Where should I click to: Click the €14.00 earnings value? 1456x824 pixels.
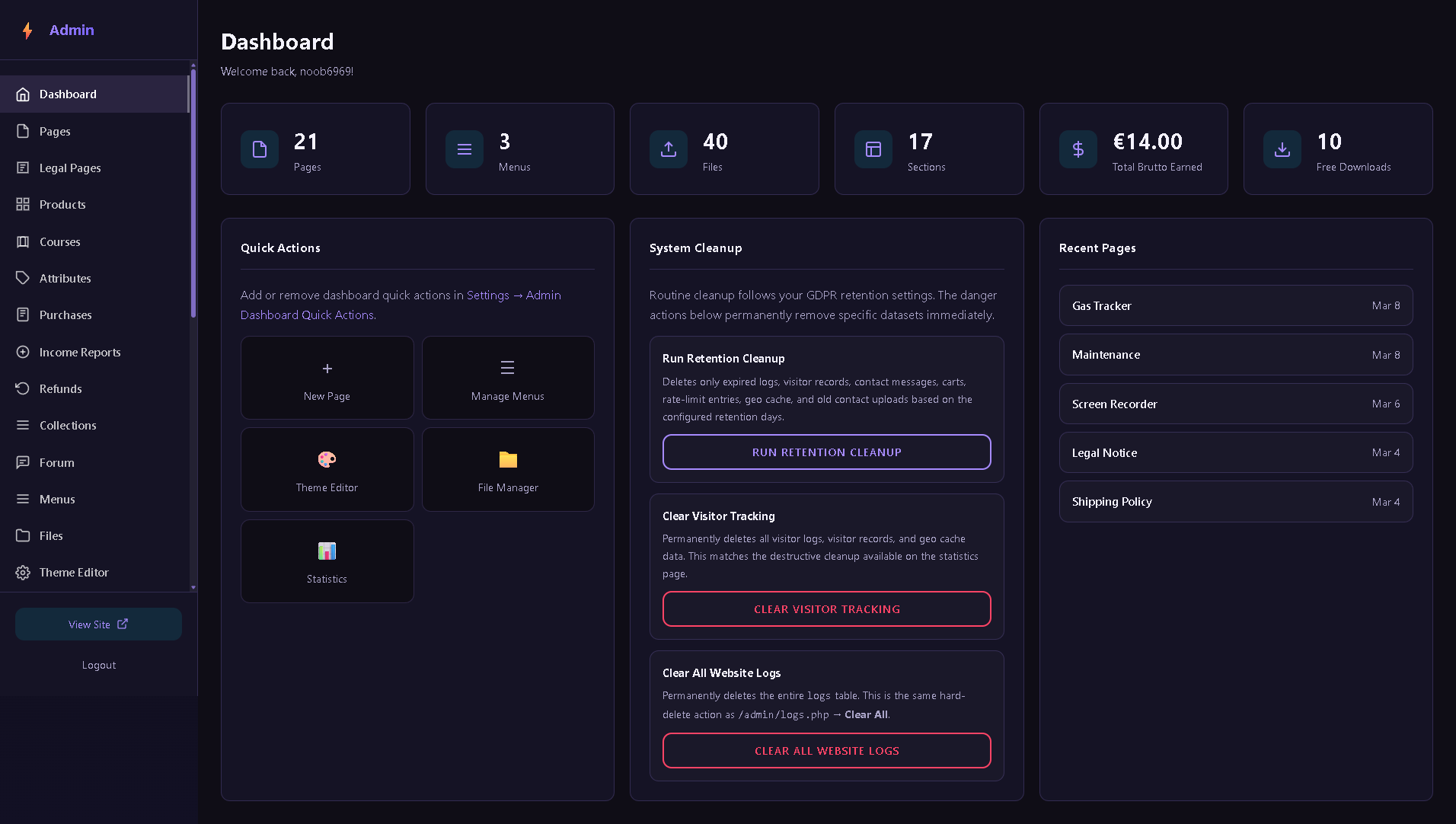[x=1148, y=142]
